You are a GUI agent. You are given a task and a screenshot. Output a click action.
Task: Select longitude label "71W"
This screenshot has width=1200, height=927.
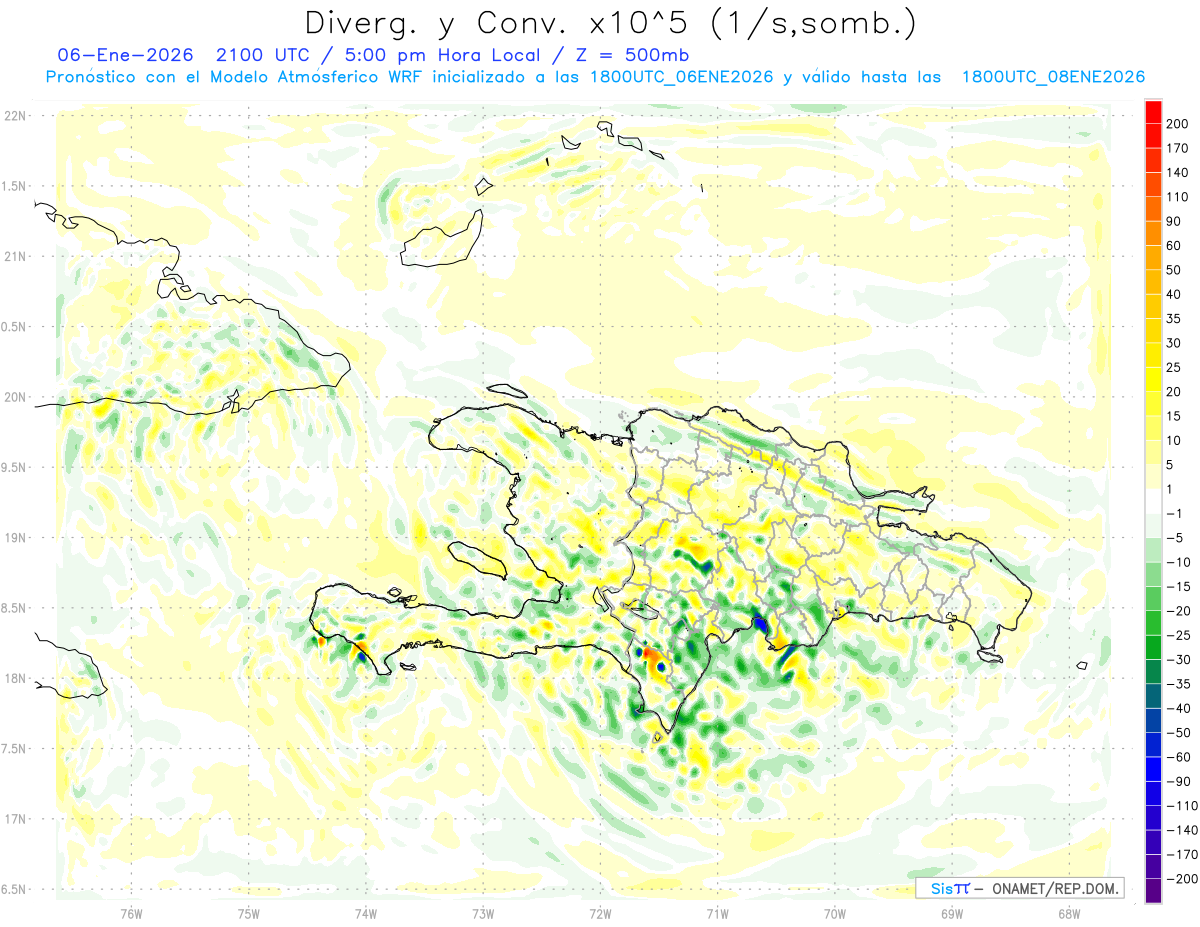pos(717,914)
